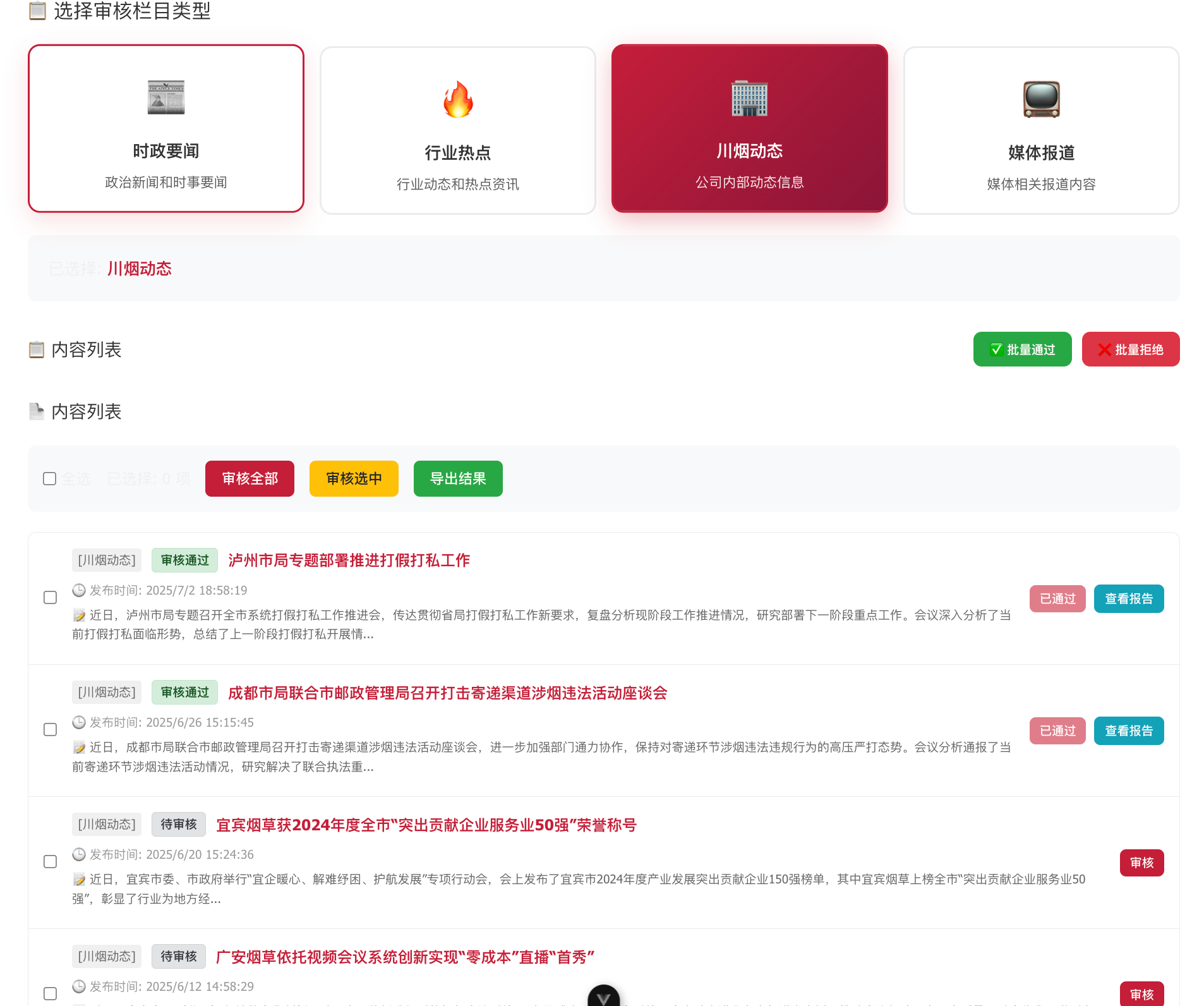Click the 批量通过 green button
This screenshot has width=1204, height=1006.
tap(1022, 349)
